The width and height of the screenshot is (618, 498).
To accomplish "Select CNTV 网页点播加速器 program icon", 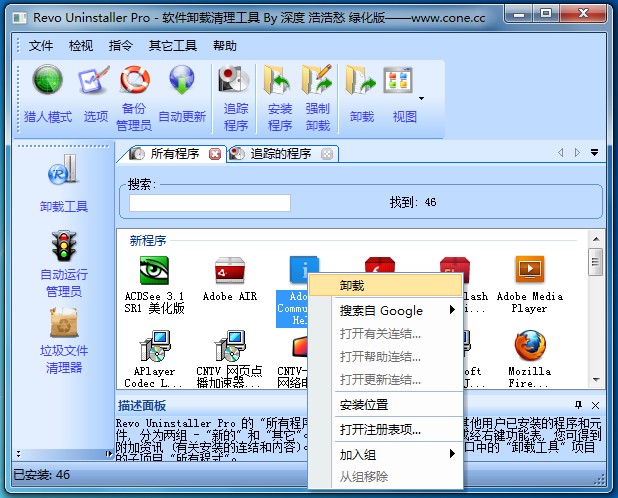I will click(x=230, y=346).
